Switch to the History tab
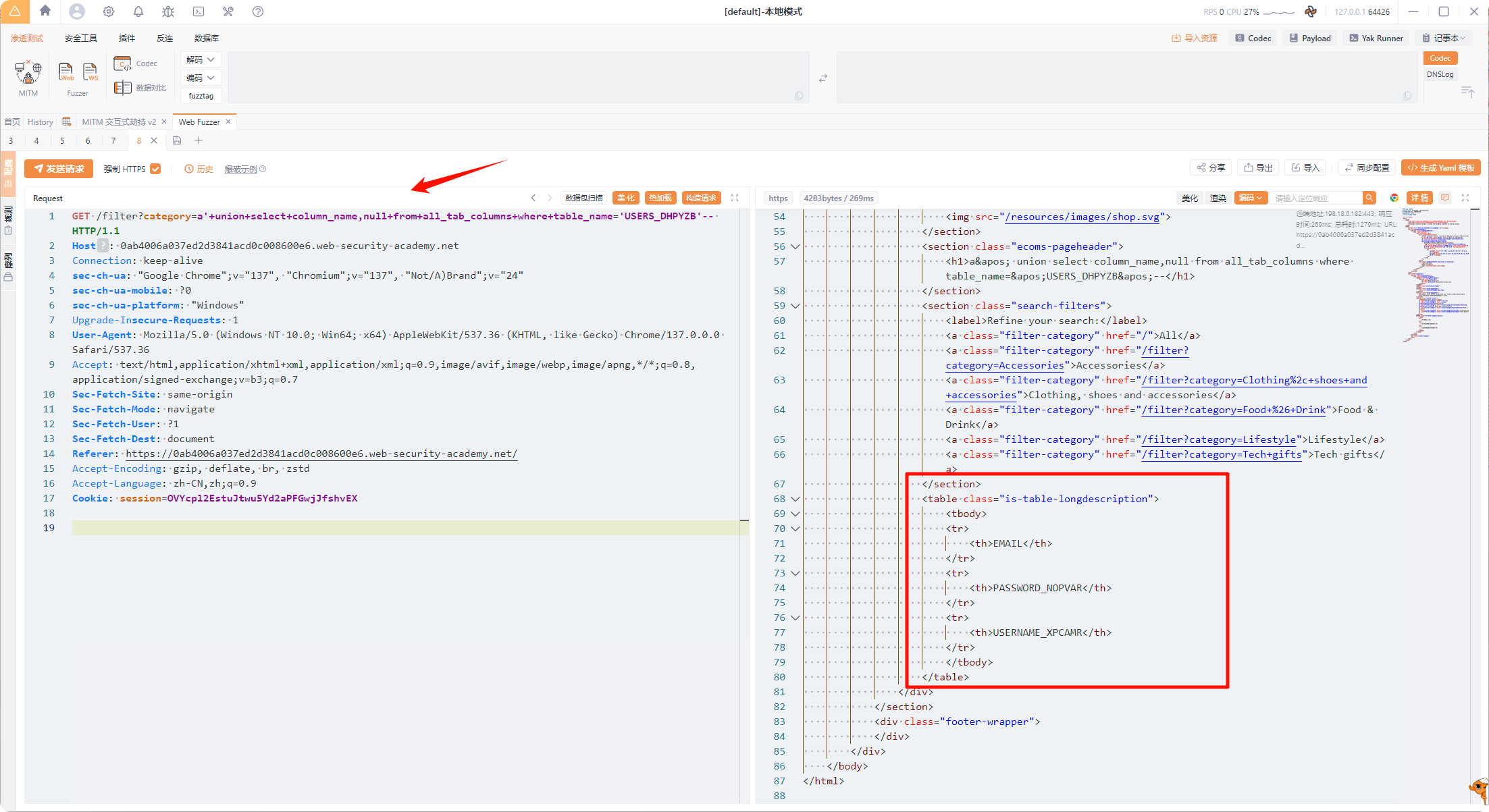1489x812 pixels. [x=40, y=121]
